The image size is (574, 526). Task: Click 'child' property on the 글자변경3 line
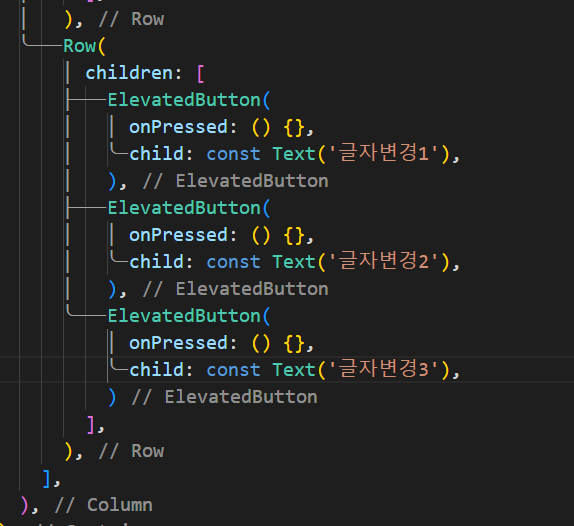click(156, 369)
